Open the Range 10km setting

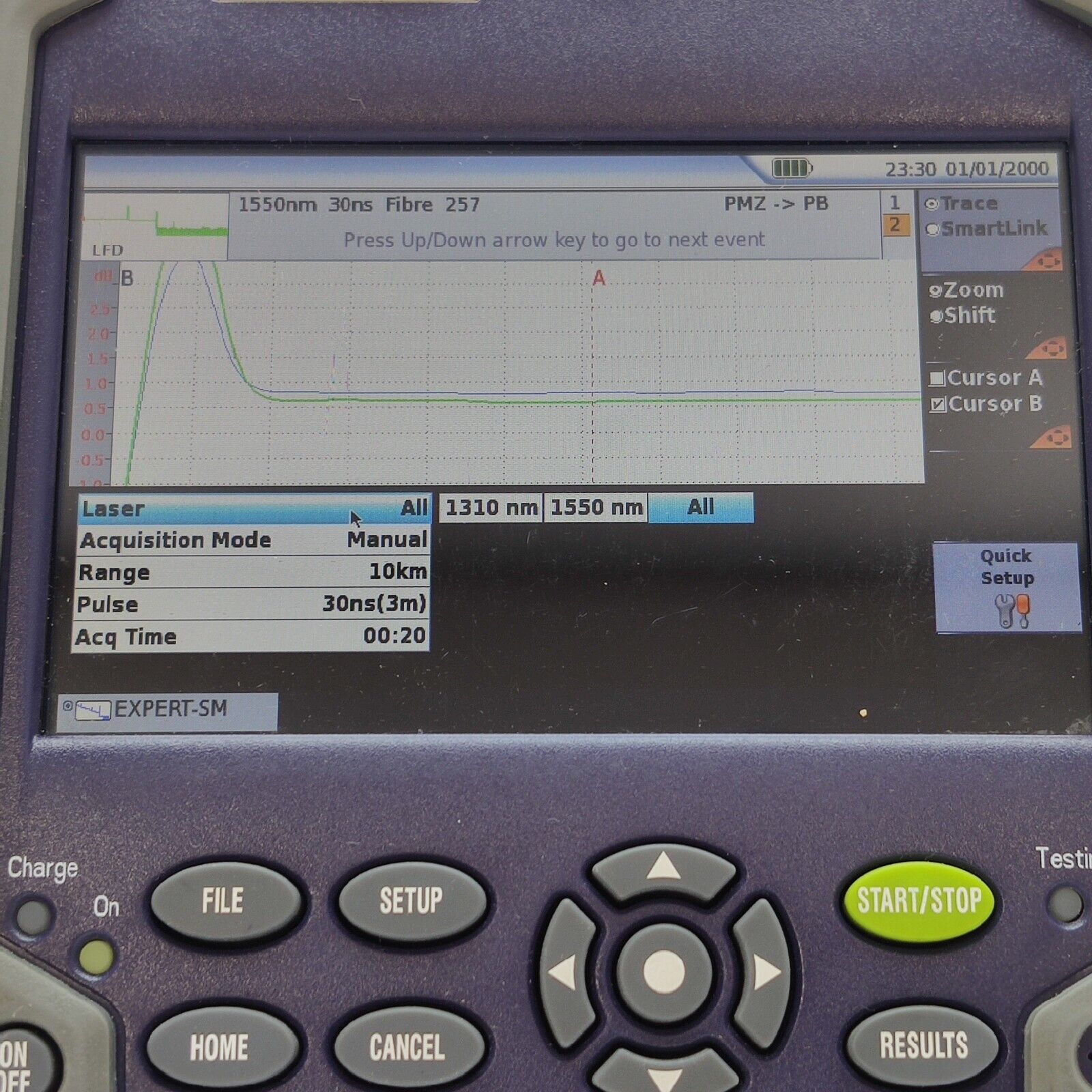tap(253, 572)
